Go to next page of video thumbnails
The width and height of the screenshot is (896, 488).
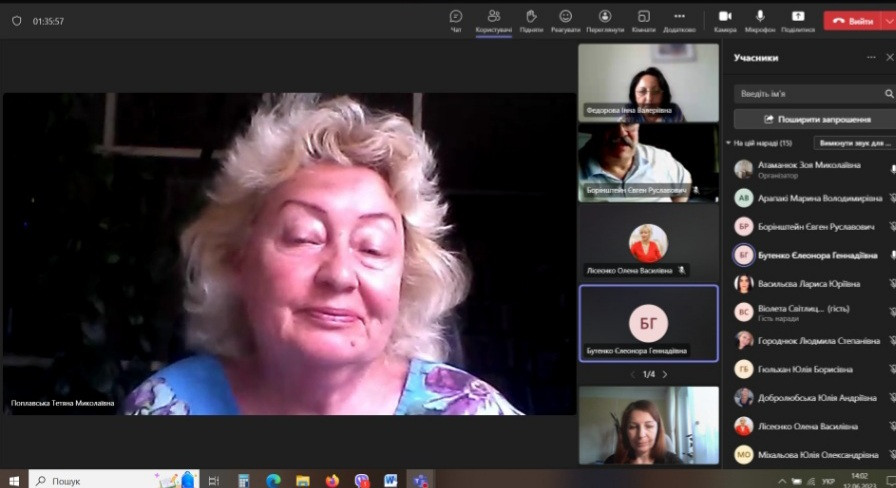665,374
